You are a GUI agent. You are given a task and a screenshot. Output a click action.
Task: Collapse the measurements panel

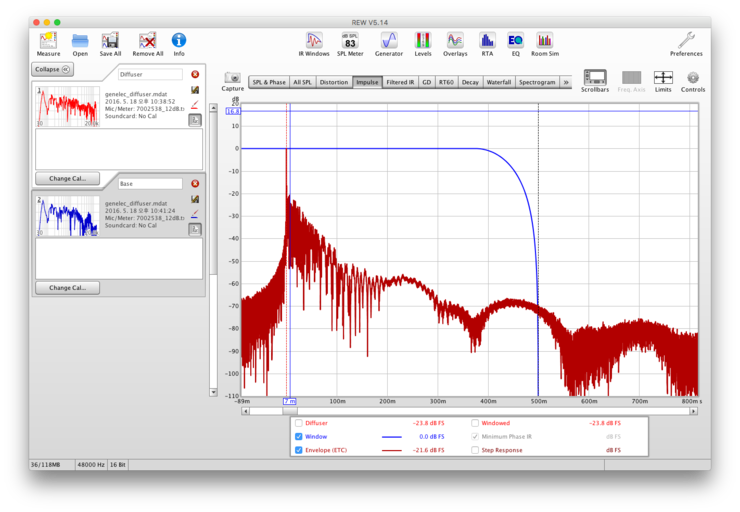pos(52,69)
